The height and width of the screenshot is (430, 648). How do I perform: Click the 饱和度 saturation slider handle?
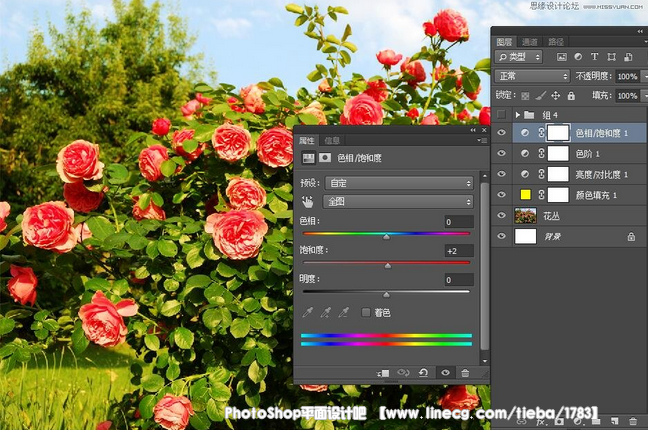point(388,266)
